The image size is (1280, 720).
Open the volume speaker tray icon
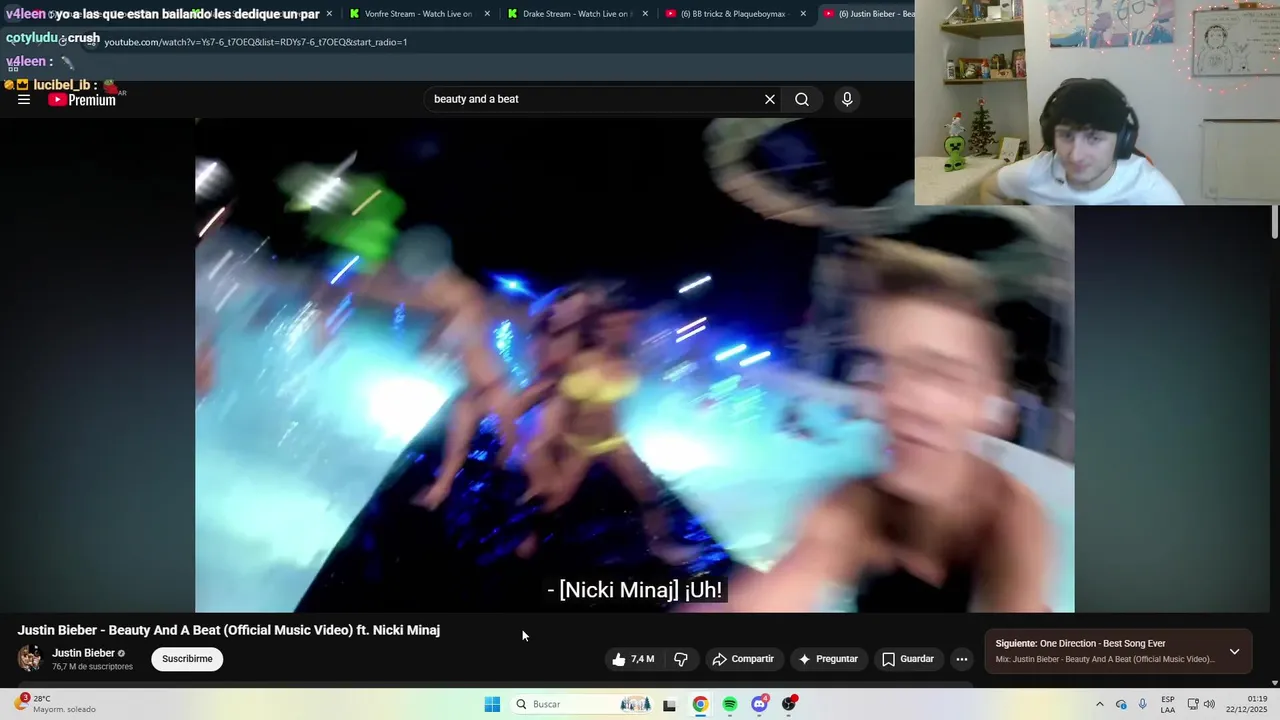pyautogui.click(x=1210, y=704)
